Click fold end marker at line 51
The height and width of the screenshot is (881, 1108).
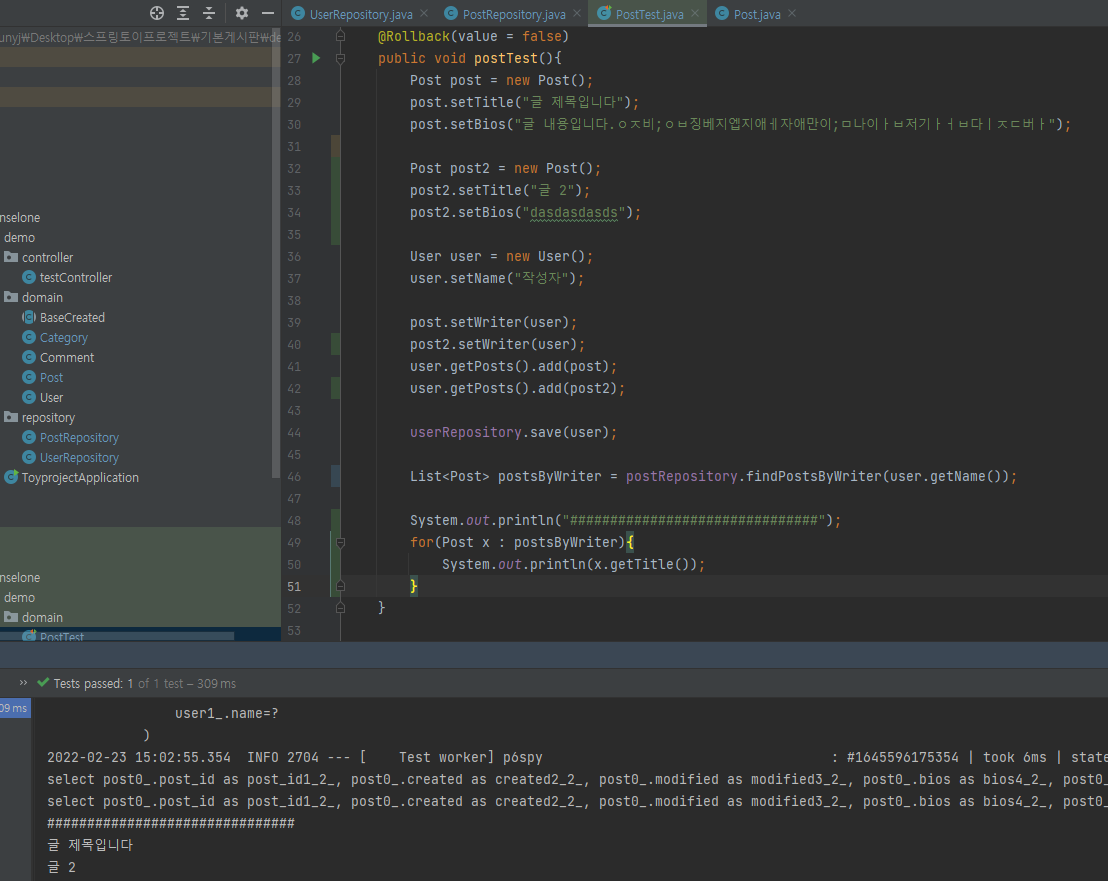(x=341, y=586)
